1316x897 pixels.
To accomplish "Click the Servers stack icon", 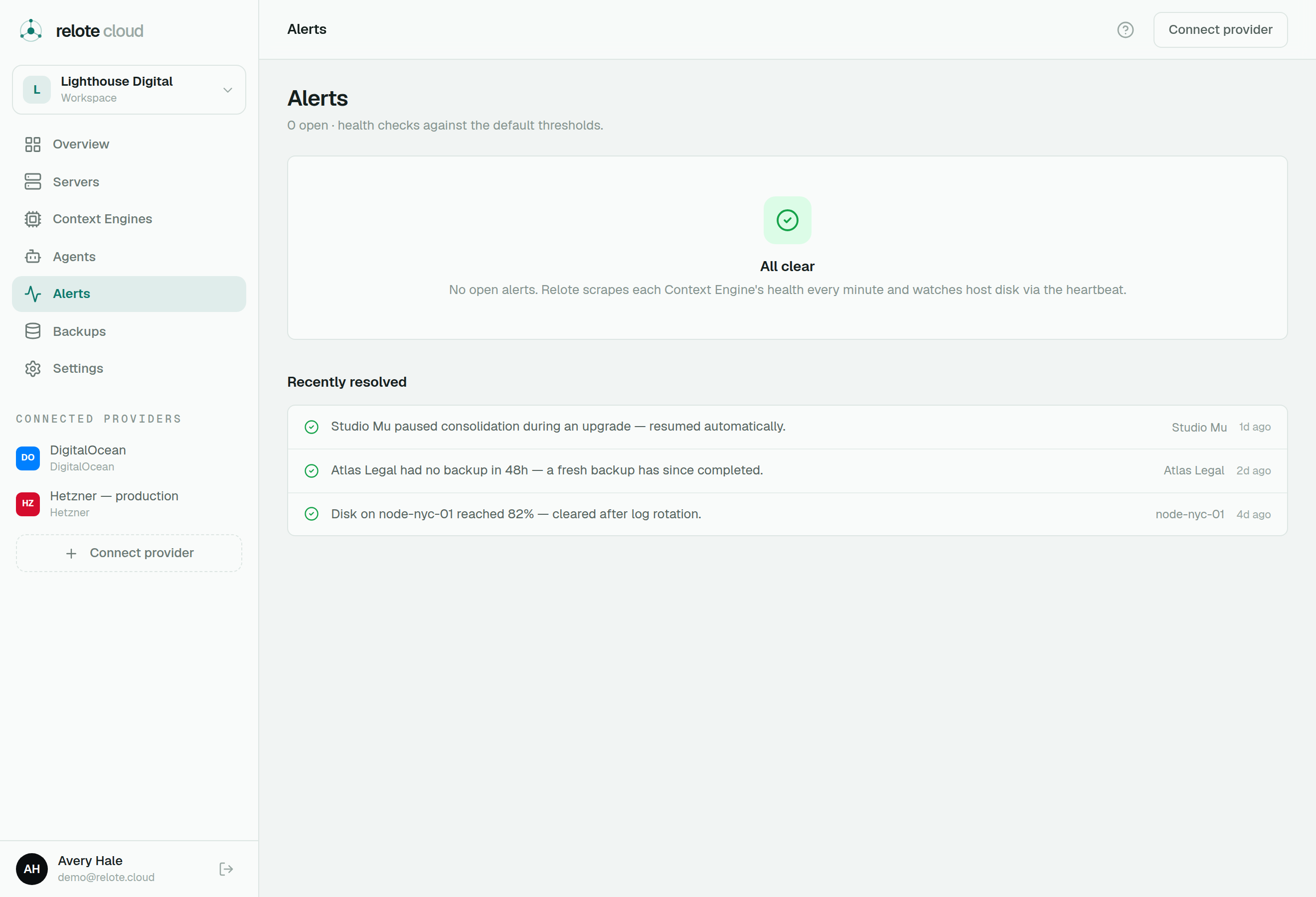I will click(33, 182).
